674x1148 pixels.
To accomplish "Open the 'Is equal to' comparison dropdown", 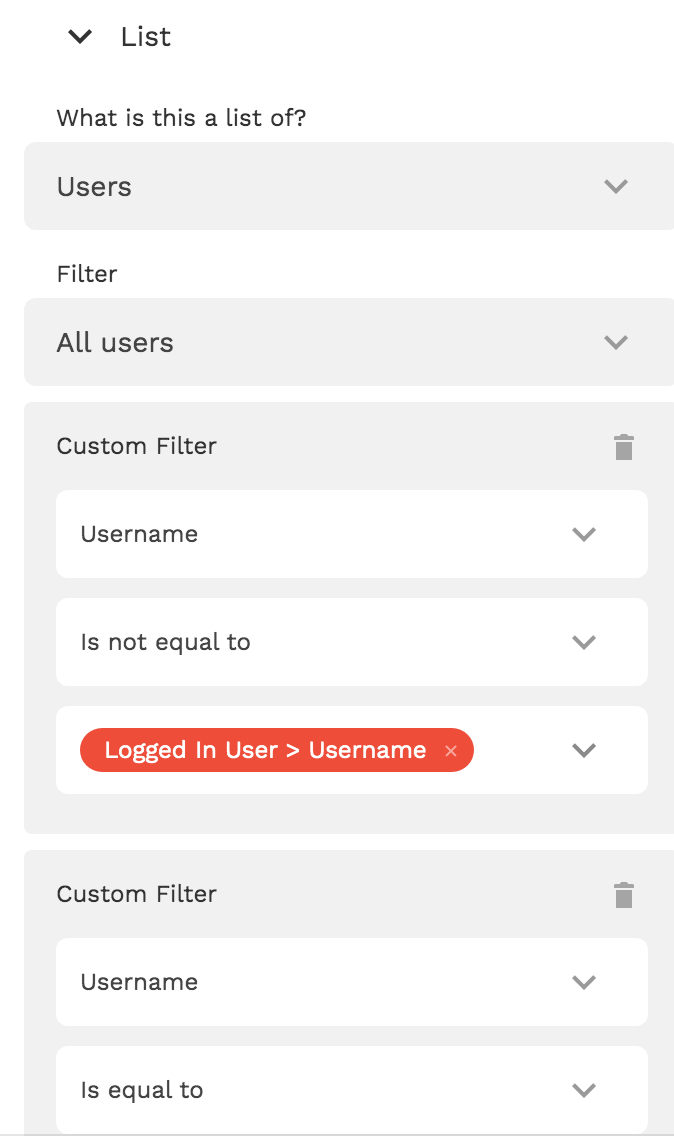I will pyautogui.click(x=300, y=1090).
